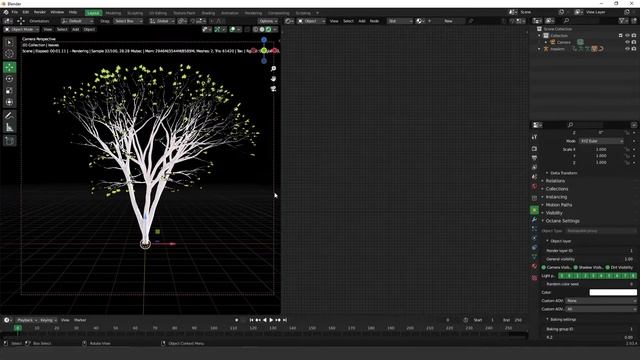
Task: Select the Annotate tool
Action: pos(9,116)
